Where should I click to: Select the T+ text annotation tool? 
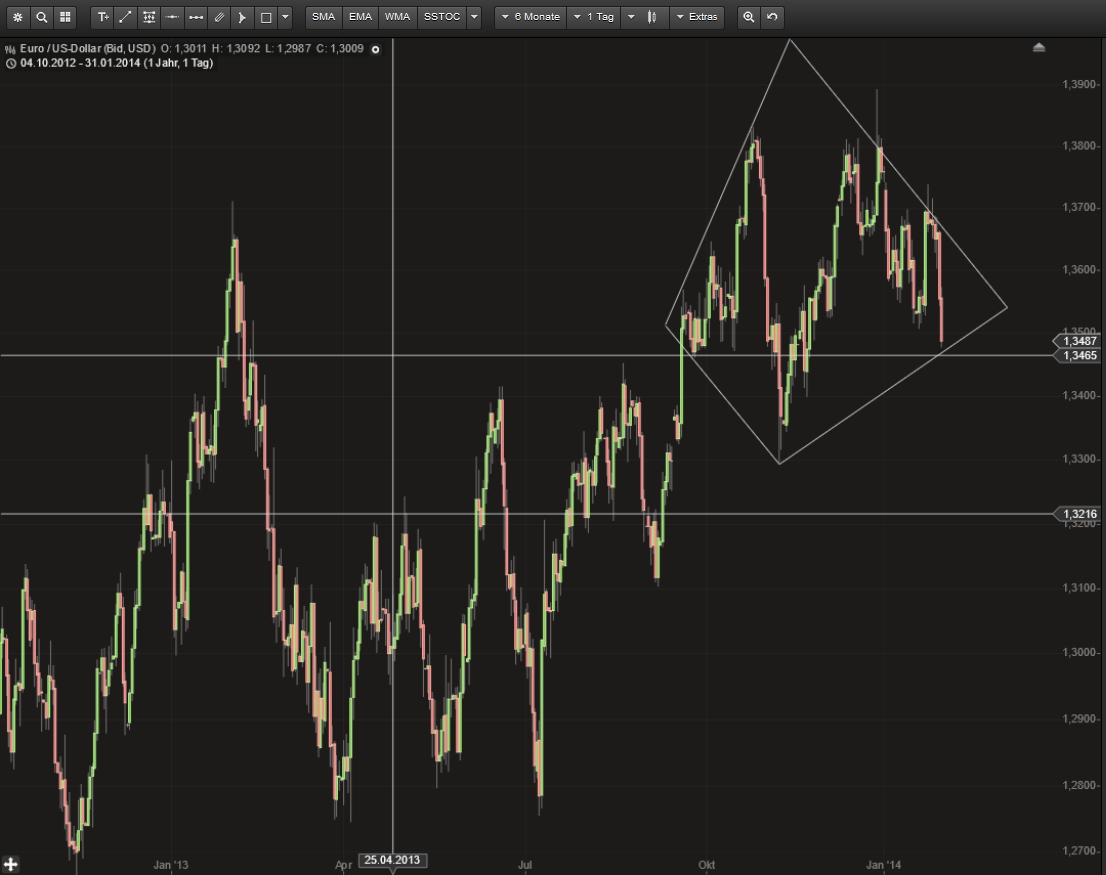pos(103,17)
